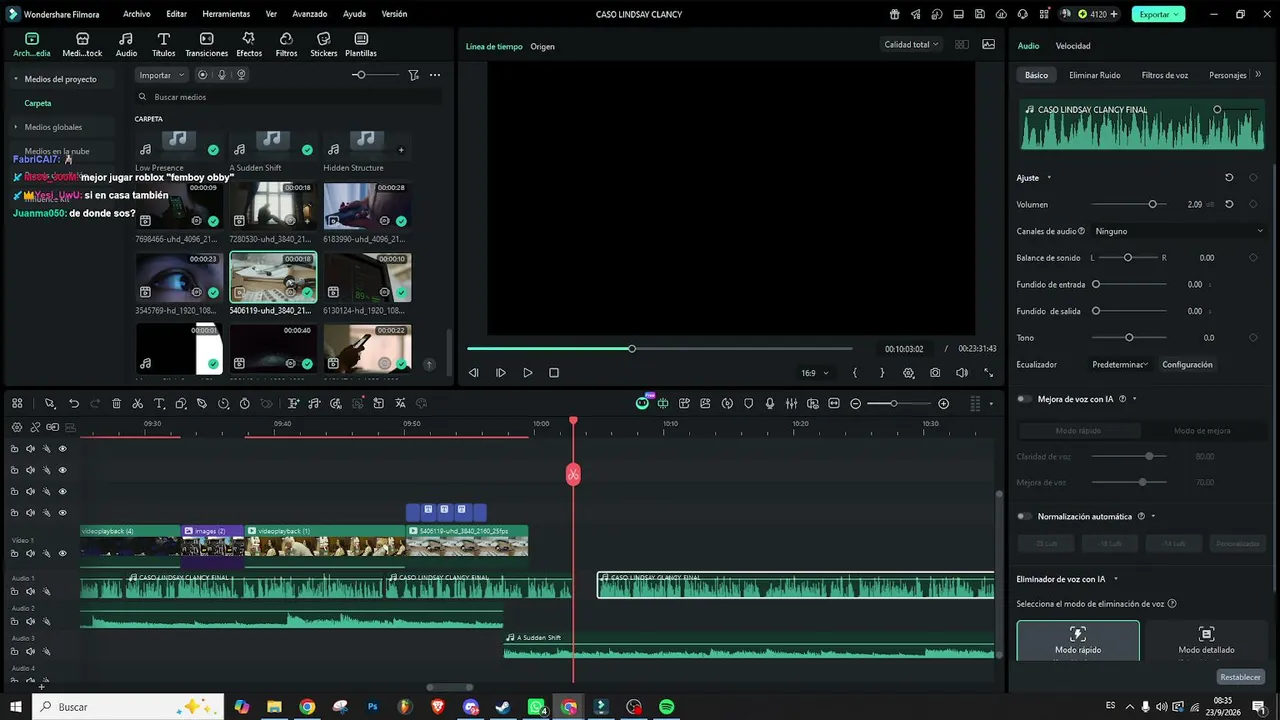Viewport: 1280px width, 720px height.
Task: Hide the Video 1 track eye icon
Action: click(x=62, y=553)
